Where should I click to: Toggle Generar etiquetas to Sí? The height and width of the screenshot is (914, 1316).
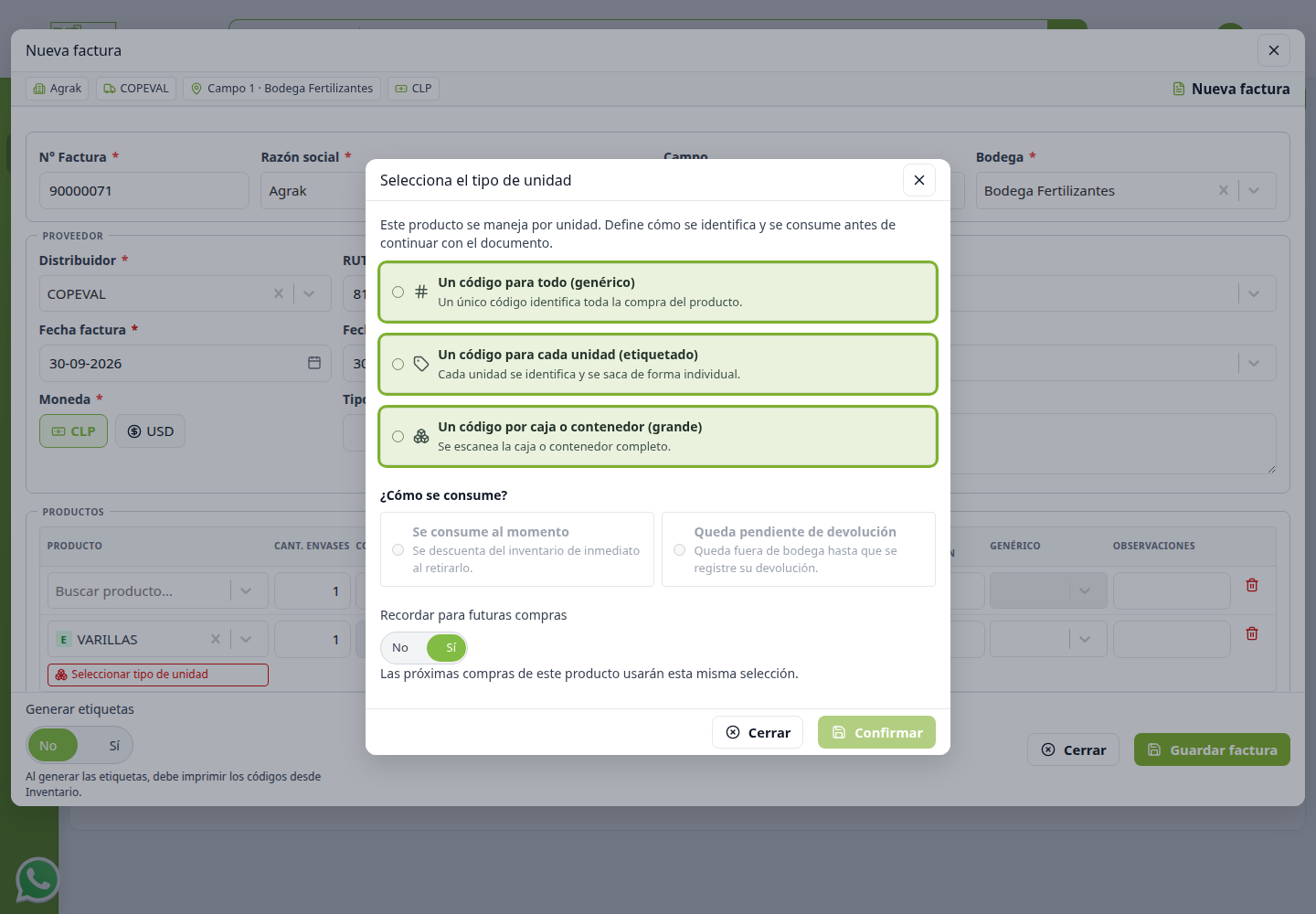coord(114,746)
